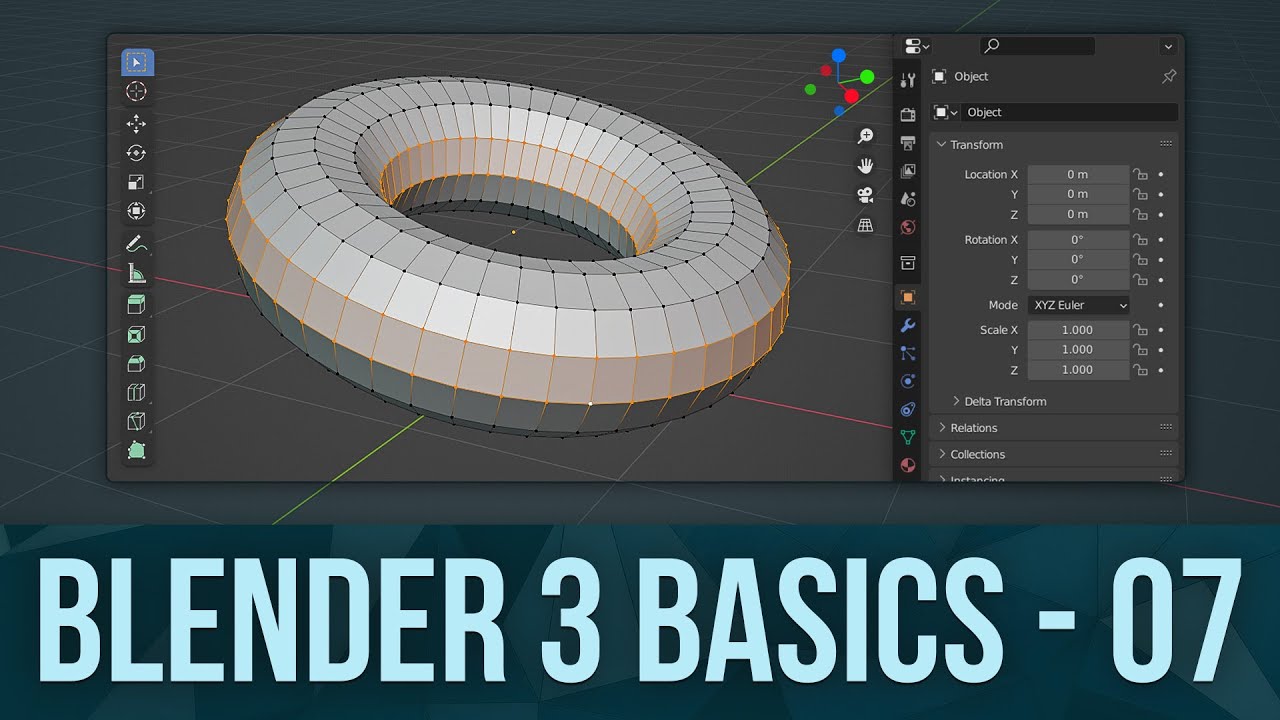Screen dimensions: 1280x720
Task: Open the Physics properties tab
Action: coord(908,381)
